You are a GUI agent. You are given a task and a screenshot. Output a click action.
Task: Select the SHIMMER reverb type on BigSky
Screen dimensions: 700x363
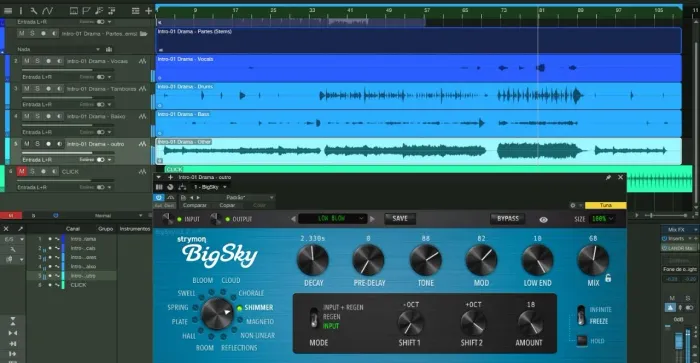click(x=259, y=308)
